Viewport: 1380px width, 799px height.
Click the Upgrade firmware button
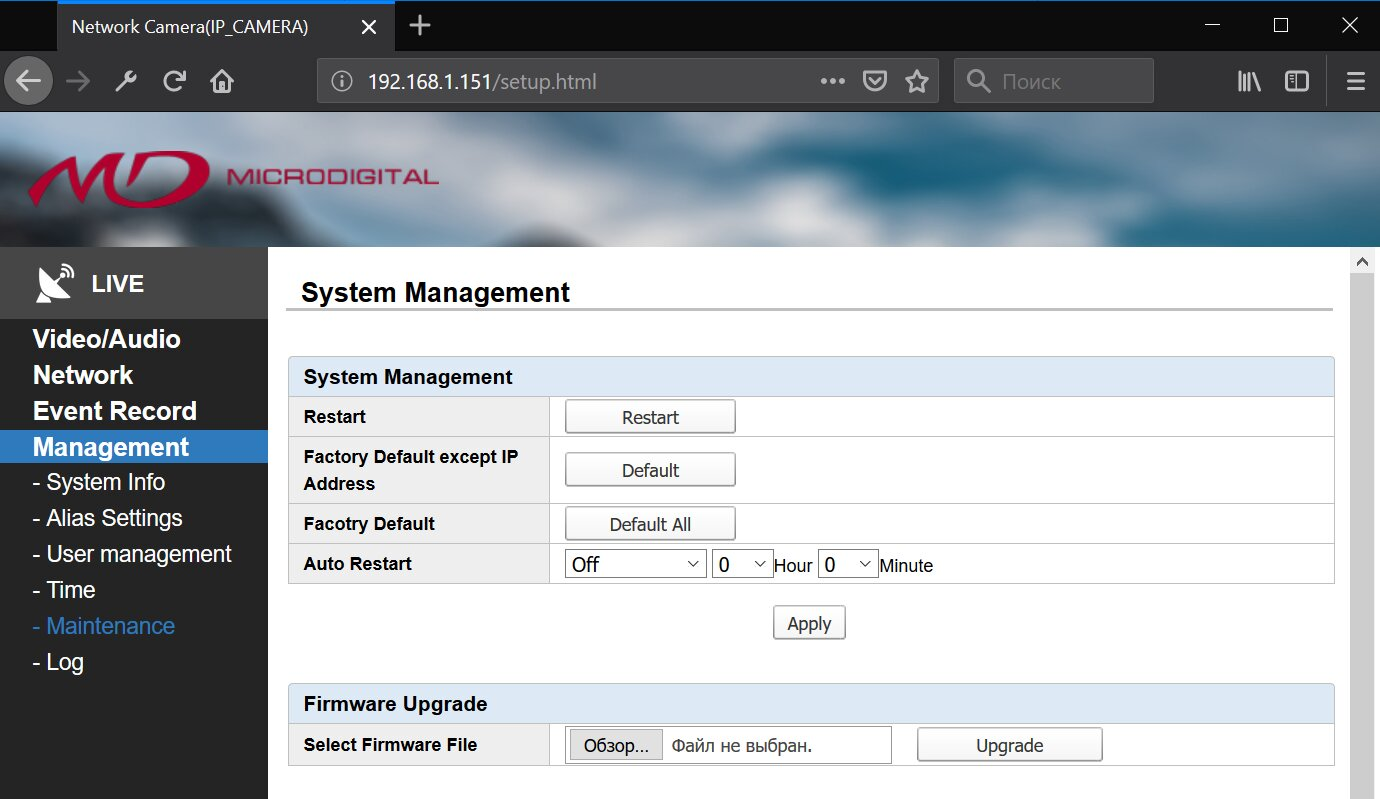click(1010, 745)
